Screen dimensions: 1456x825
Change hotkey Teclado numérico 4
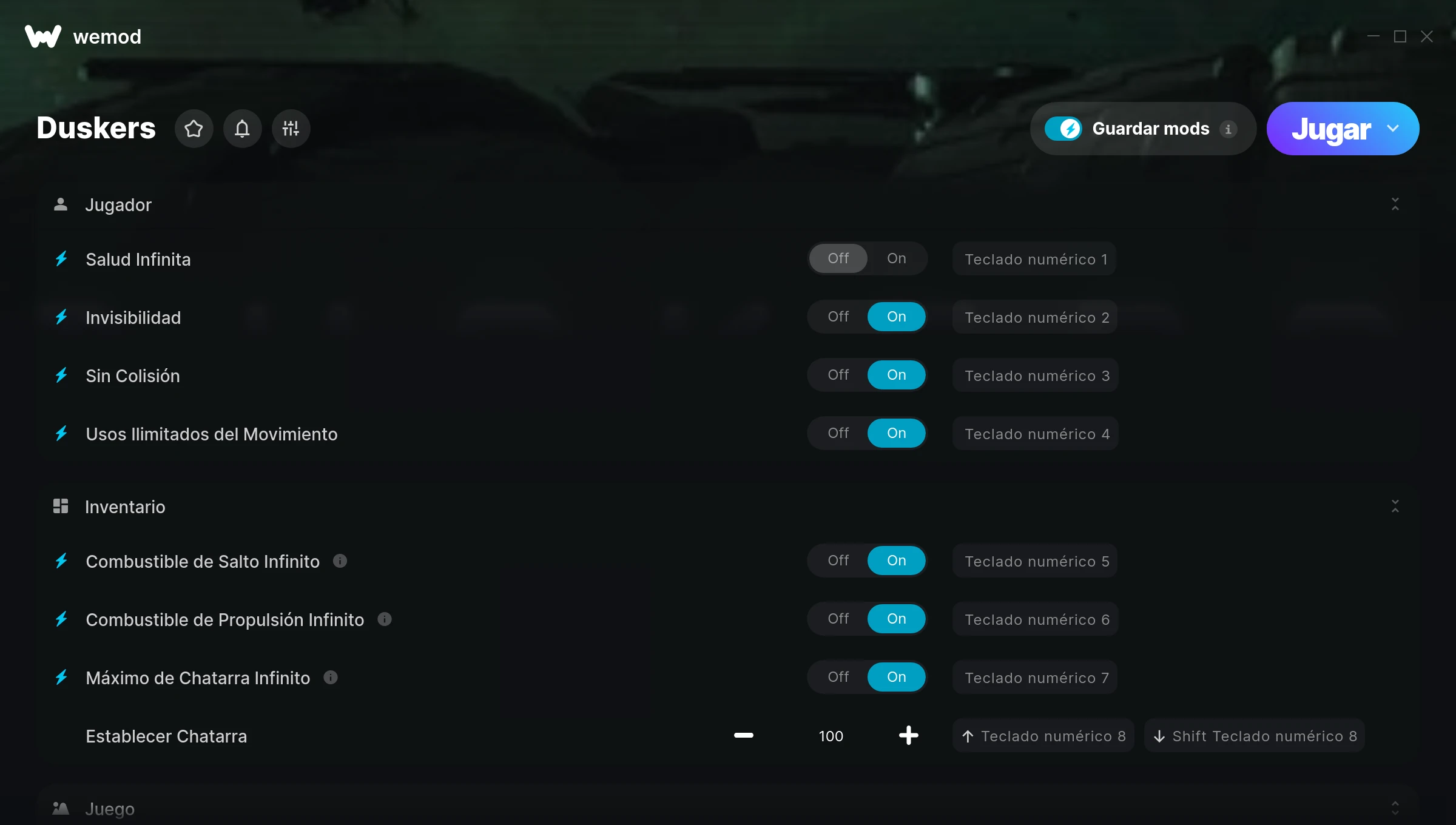(1036, 434)
